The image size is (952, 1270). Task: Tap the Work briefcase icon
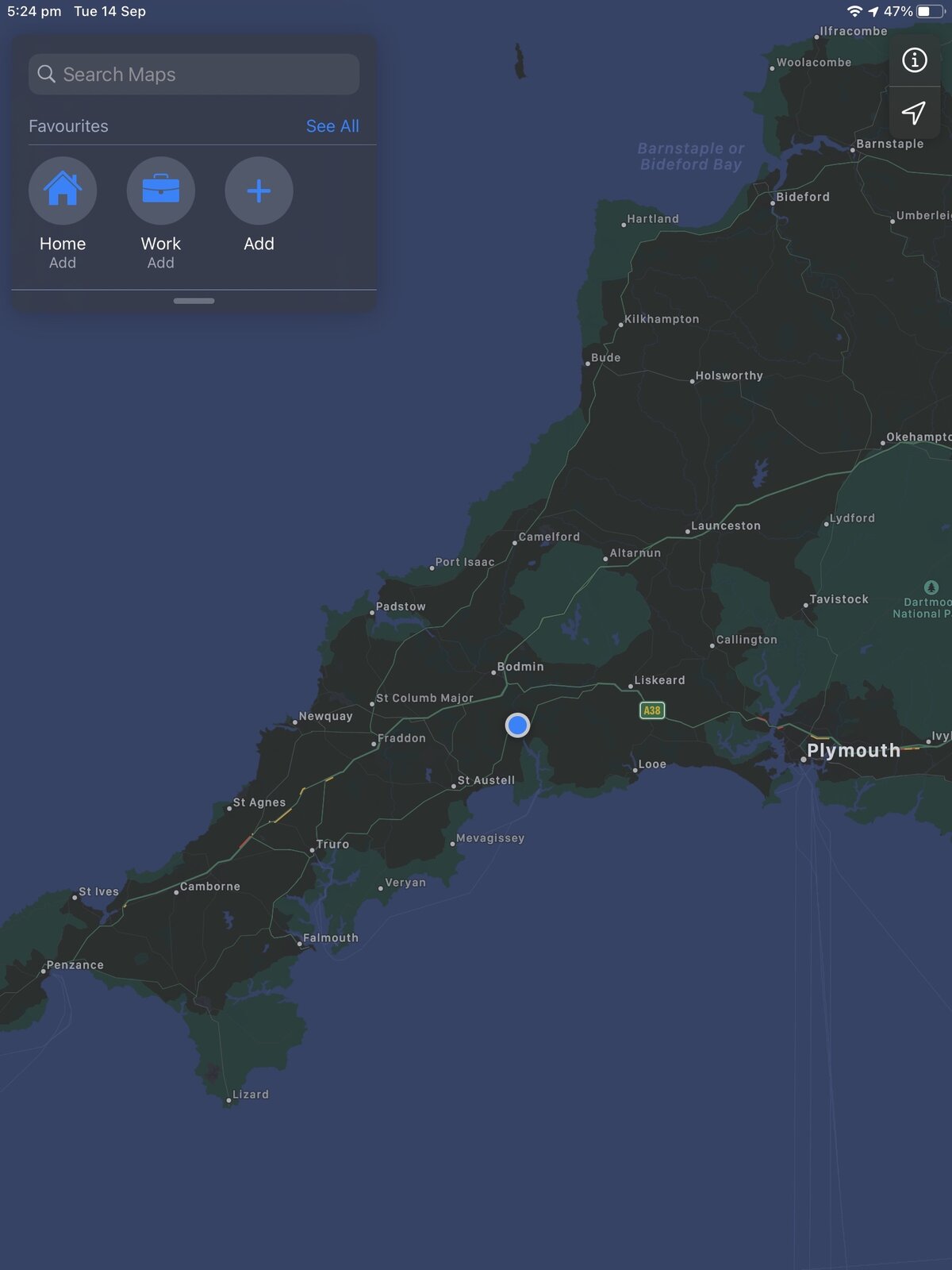[x=160, y=190]
